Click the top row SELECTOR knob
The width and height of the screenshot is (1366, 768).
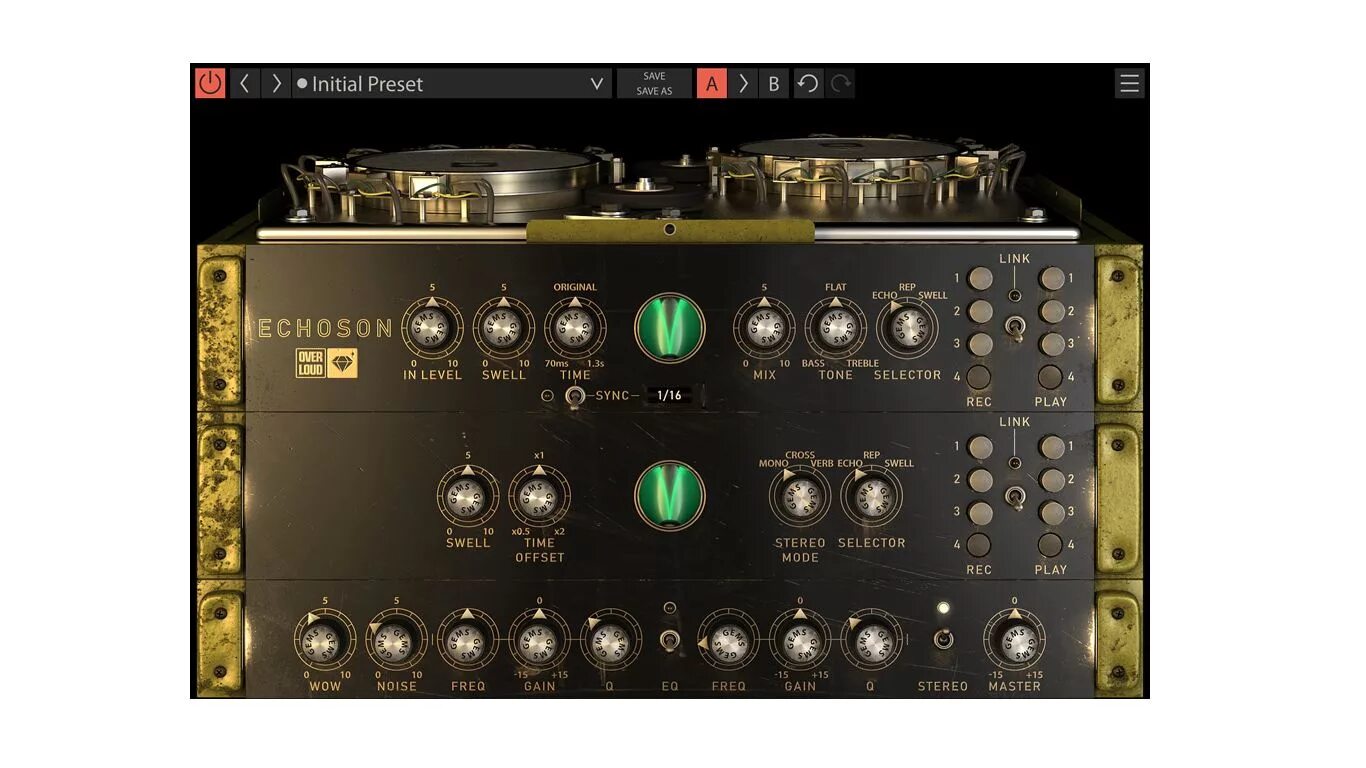tap(907, 328)
